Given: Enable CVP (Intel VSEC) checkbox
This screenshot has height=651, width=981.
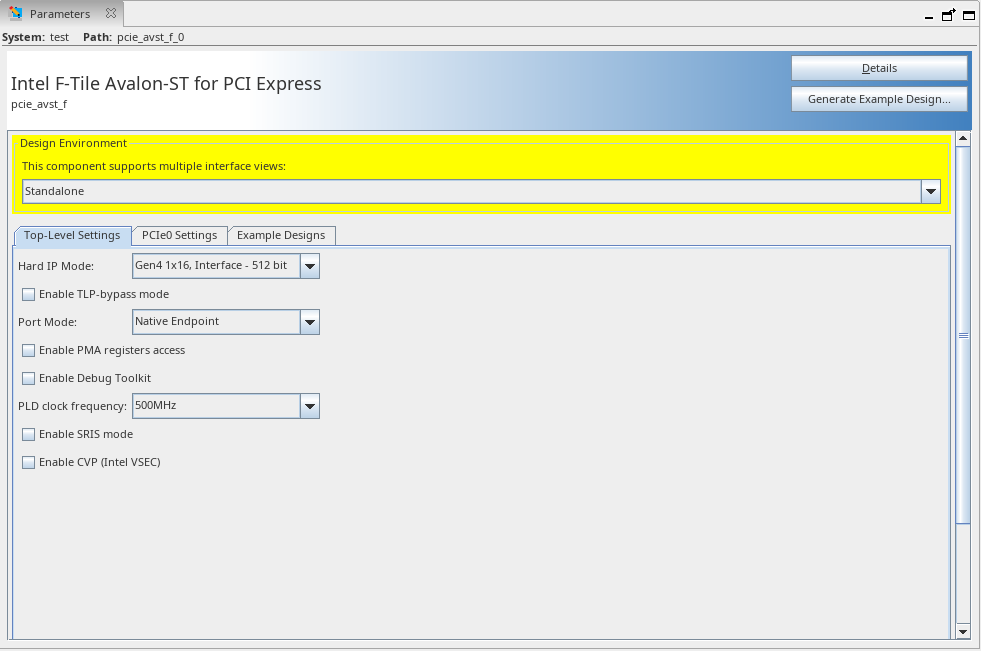Looking at the screenshot, I should [28, 462].
